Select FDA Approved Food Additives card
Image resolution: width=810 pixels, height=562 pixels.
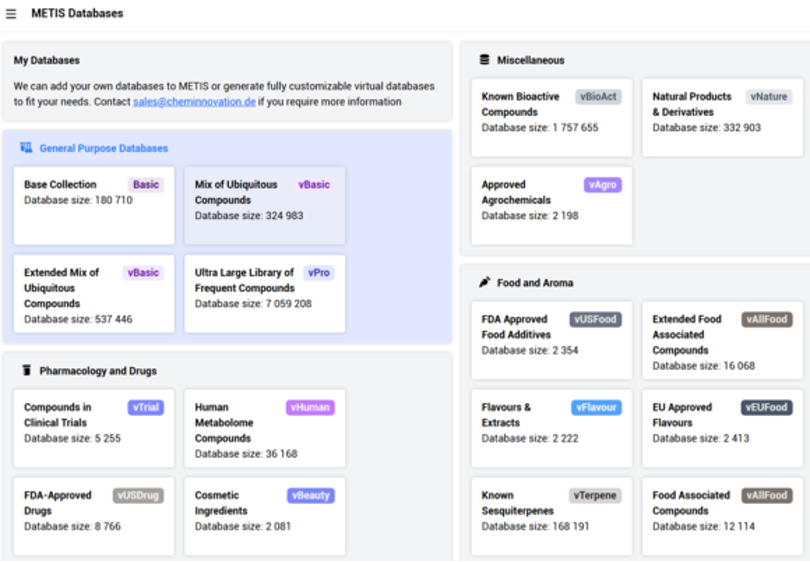(x=552, y=340)
